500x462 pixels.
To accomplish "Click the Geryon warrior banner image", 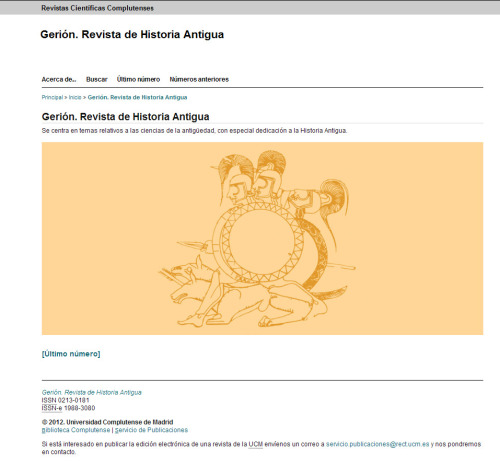I will 262,238.
